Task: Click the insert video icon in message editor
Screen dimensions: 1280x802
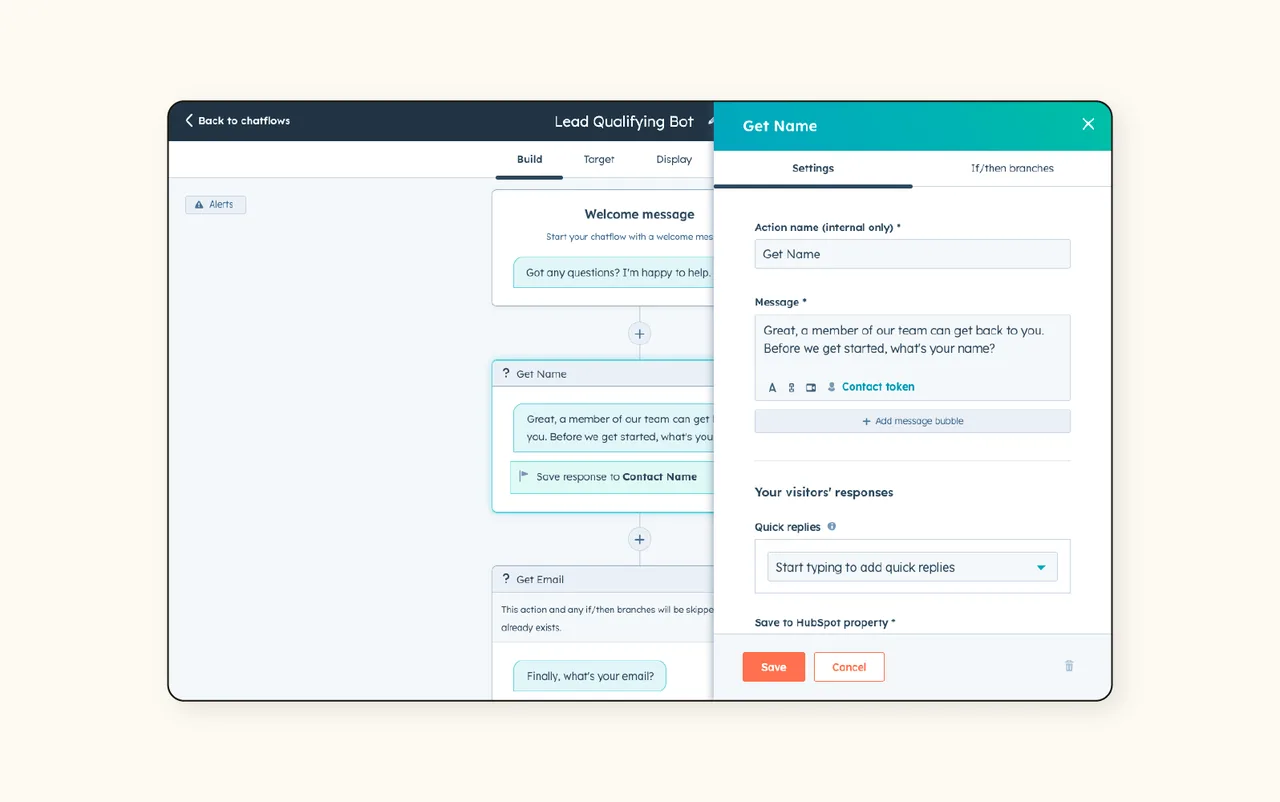Action: 811,387
